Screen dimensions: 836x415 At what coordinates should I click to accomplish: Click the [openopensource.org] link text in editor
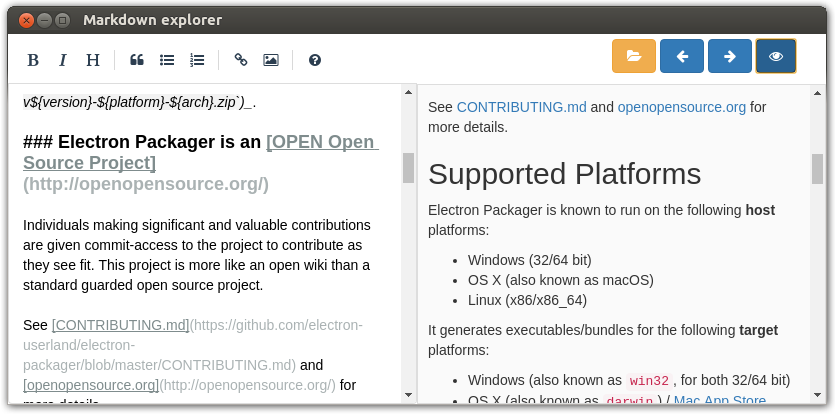(x=91, y=385)
